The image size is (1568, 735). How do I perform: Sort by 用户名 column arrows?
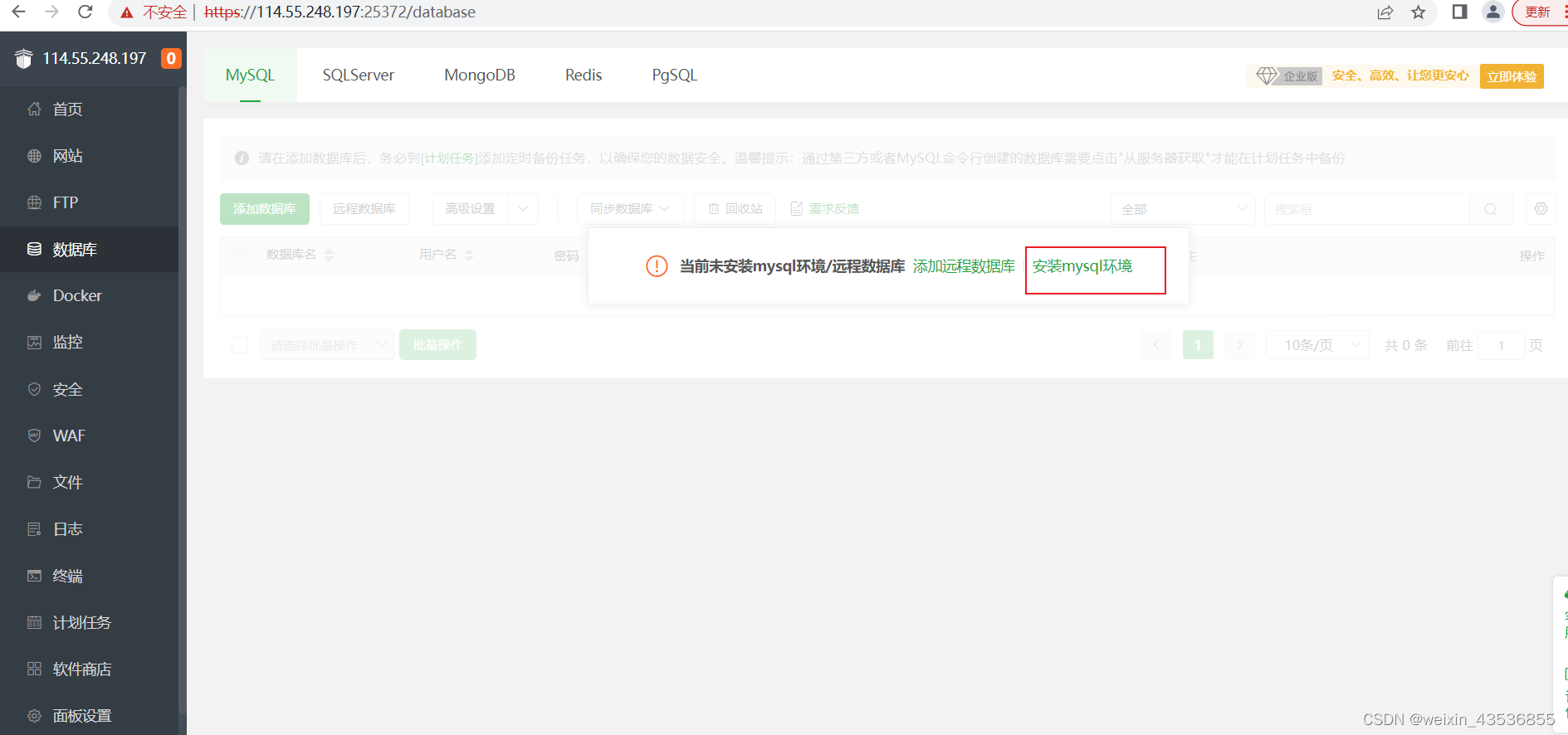(x=469, y=255)
